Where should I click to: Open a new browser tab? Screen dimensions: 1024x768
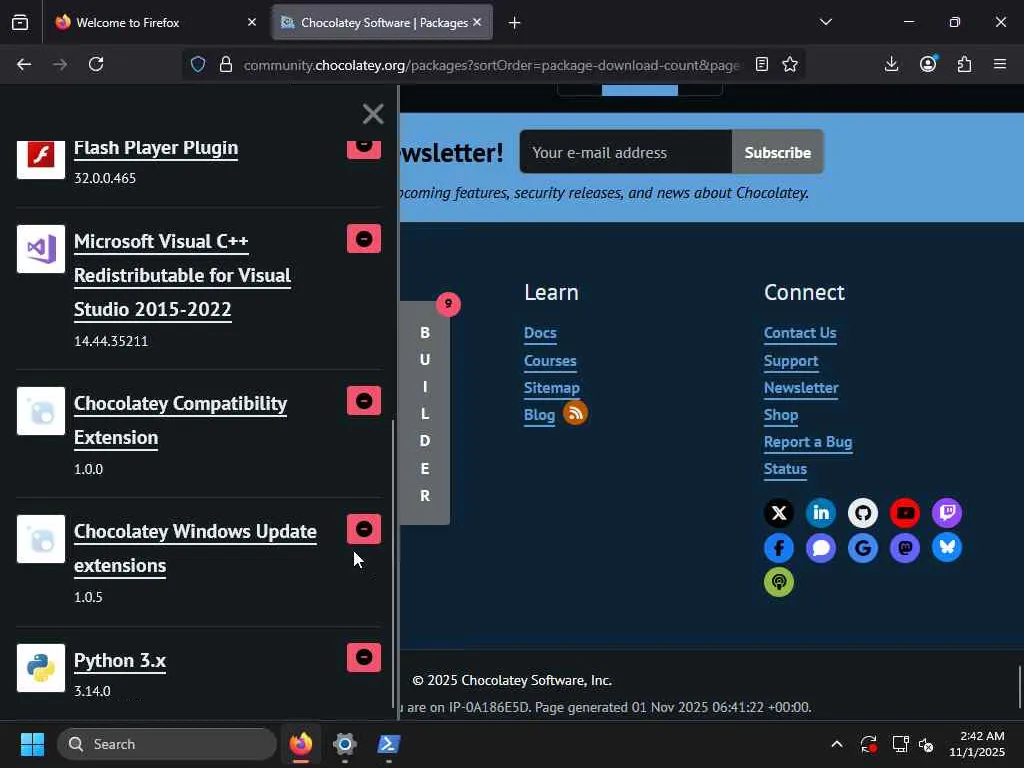click(515, 23)
